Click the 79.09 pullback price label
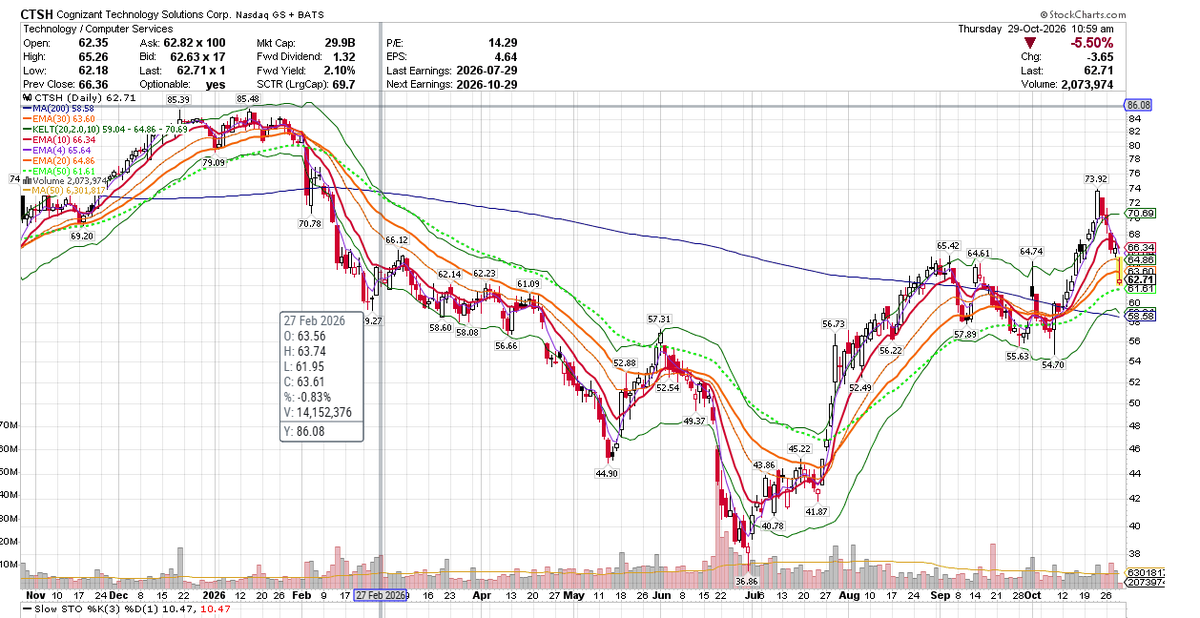 tap(214, 162)
